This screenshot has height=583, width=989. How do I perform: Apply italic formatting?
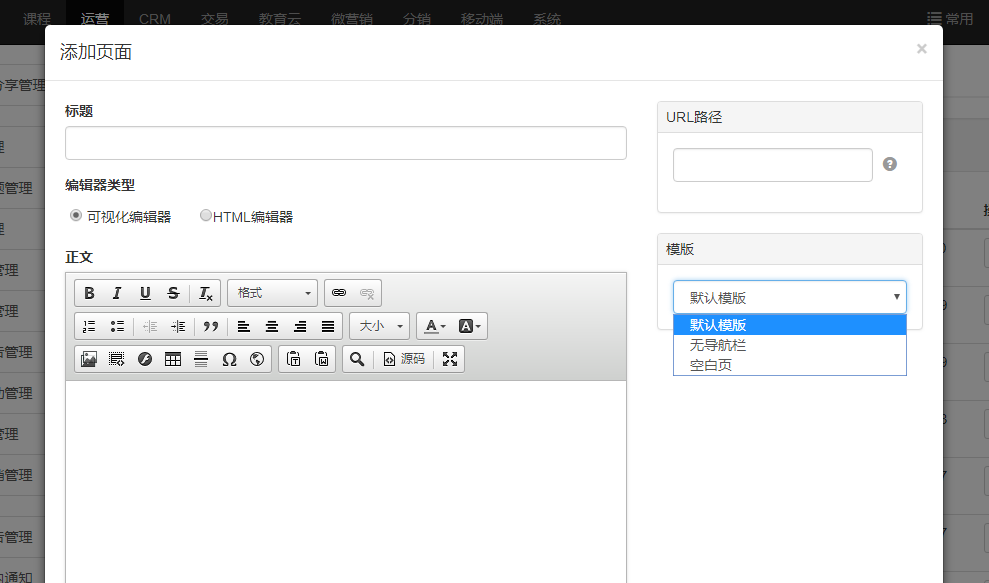(117, 293)
